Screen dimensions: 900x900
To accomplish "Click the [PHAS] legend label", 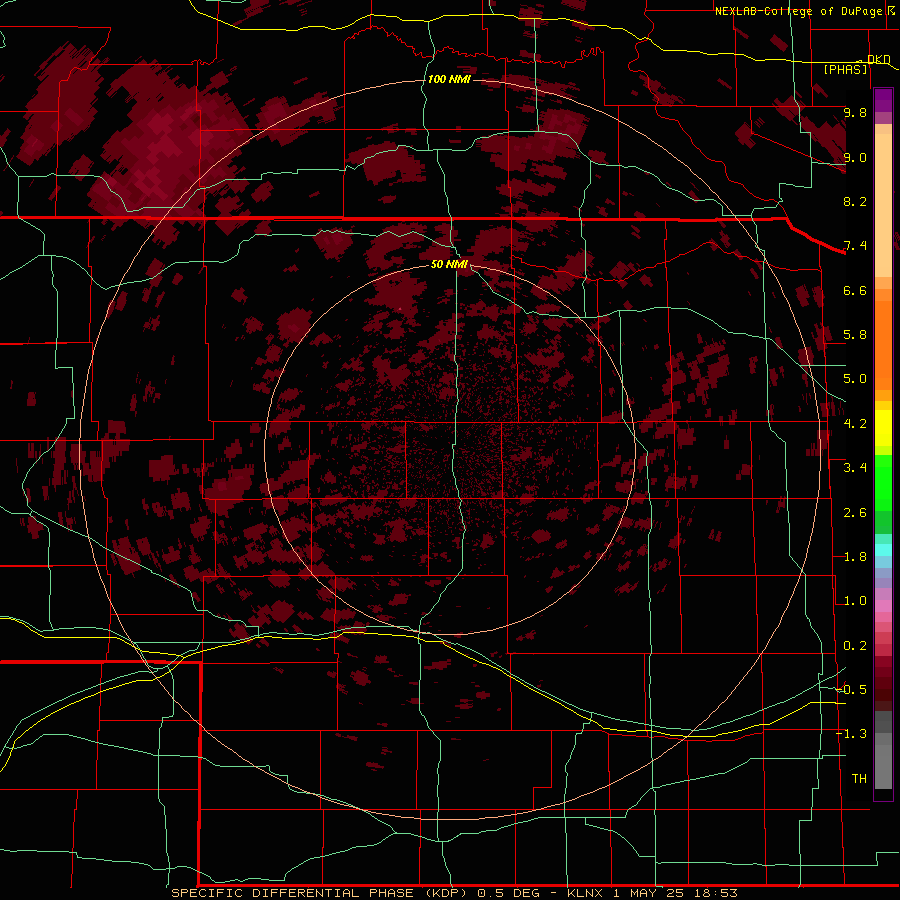I will click(x=845, y=69).
